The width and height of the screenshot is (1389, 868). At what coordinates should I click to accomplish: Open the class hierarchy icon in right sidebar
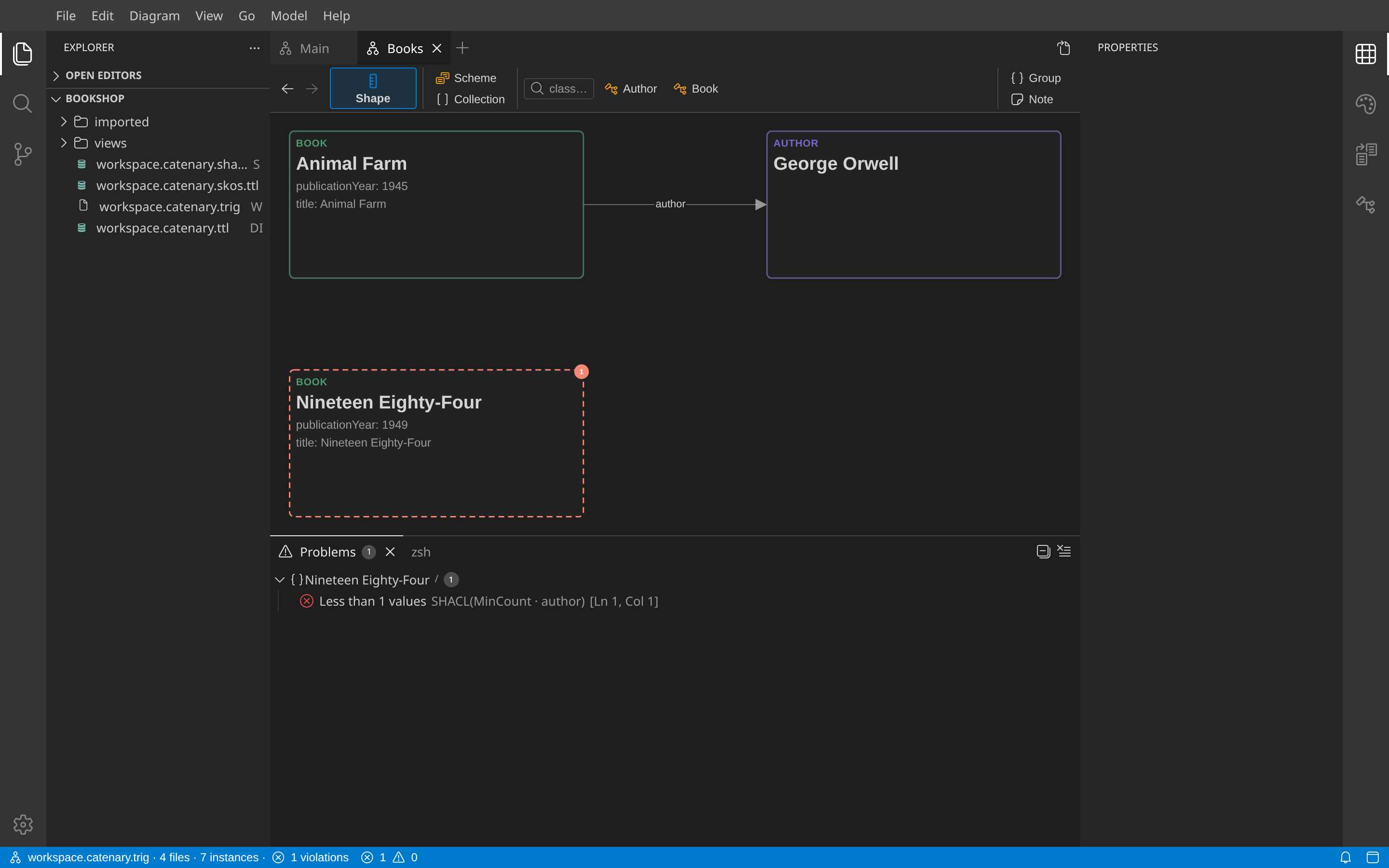pyautogui.click(x=1365, y=204)
